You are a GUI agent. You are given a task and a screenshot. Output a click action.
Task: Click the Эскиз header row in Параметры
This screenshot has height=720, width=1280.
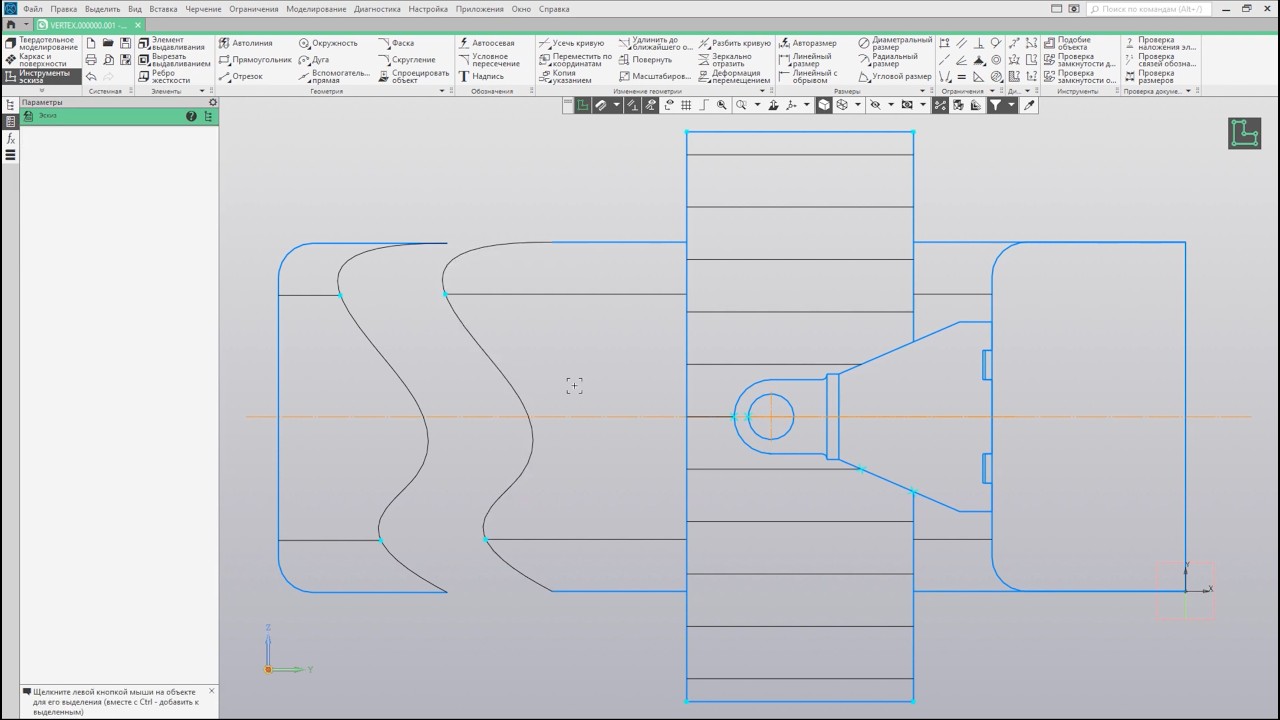pos(118,116)
